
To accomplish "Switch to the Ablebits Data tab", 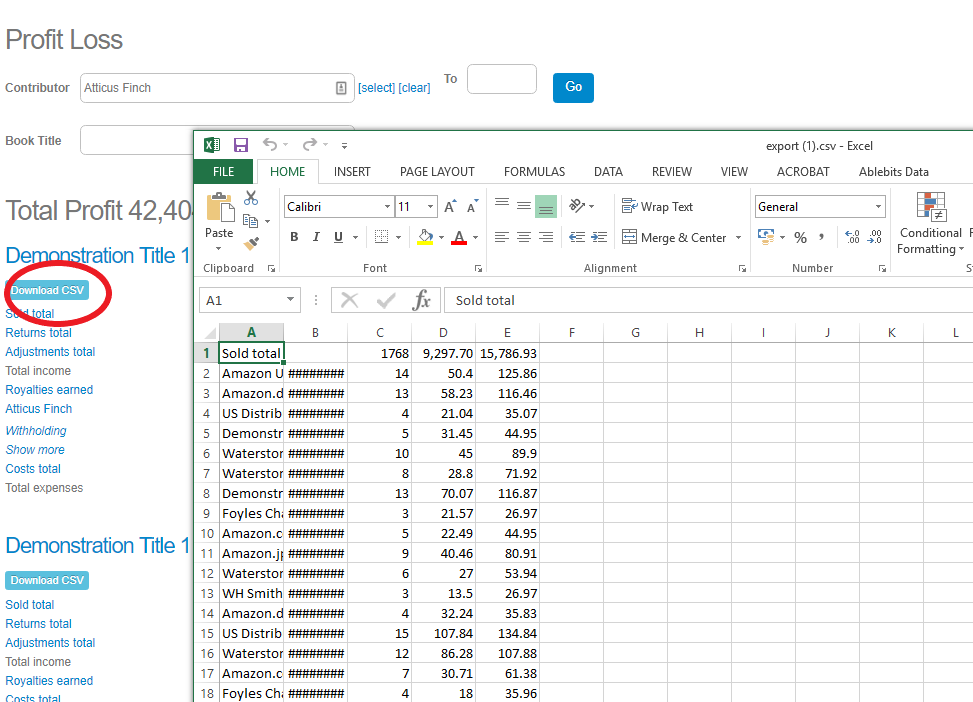I will [894, 171].
